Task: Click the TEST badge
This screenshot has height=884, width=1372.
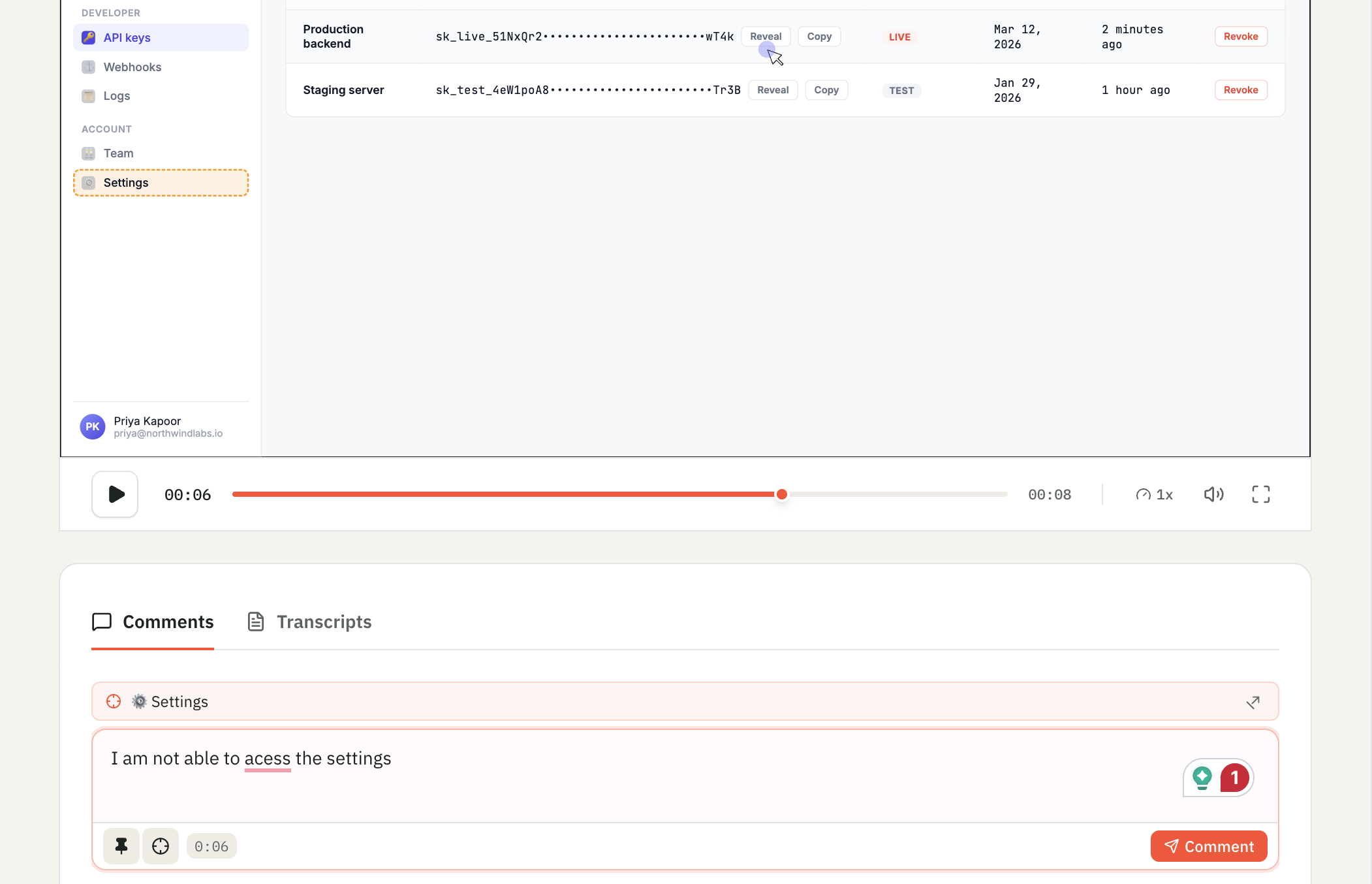Action: pos(901,91)
